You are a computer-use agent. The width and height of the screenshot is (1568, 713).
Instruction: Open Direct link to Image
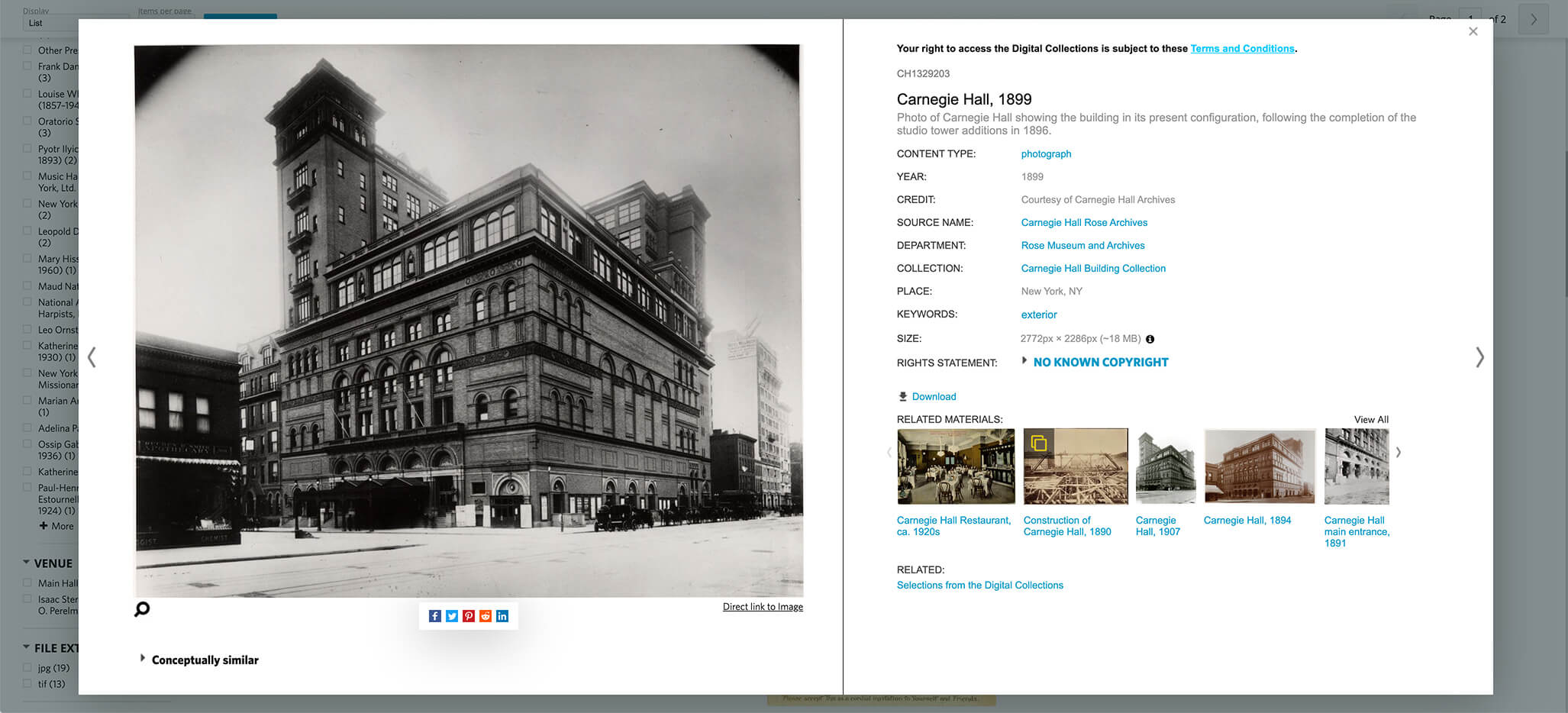(x=763, y=607)
